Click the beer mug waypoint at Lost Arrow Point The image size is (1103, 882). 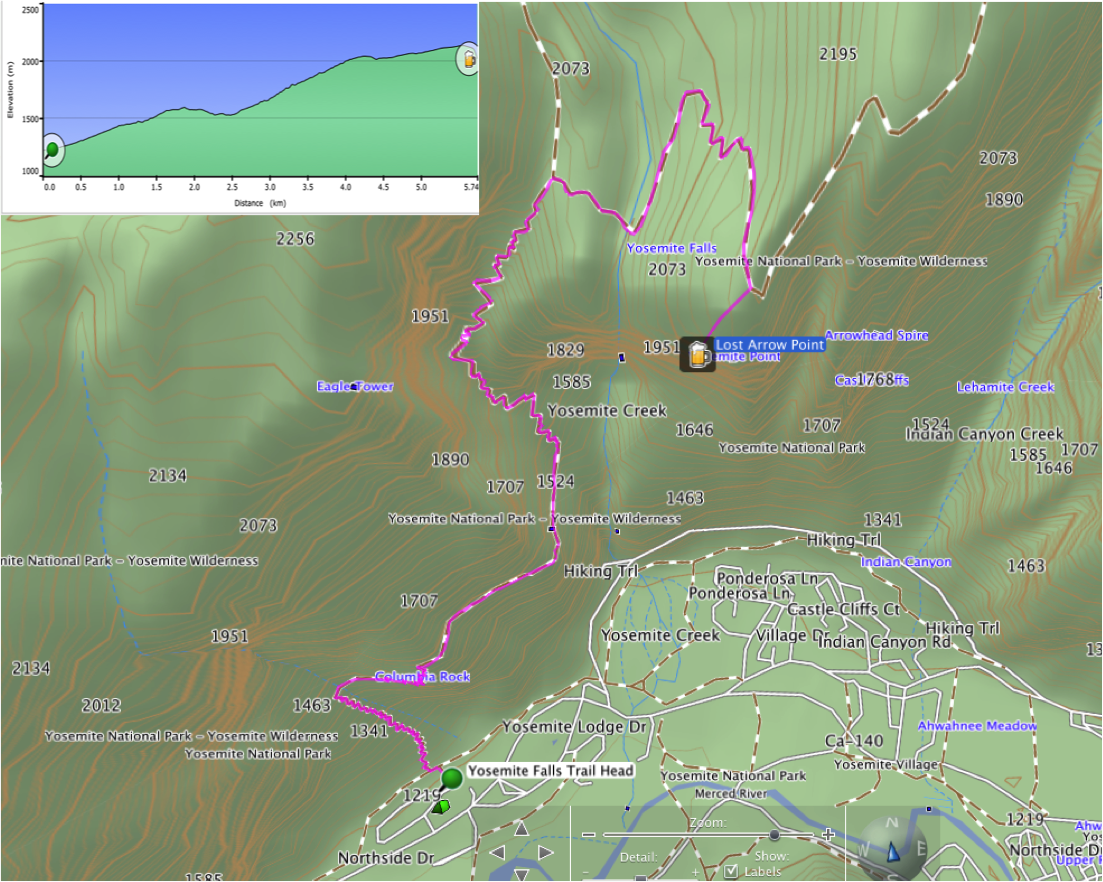click(697, 354)
